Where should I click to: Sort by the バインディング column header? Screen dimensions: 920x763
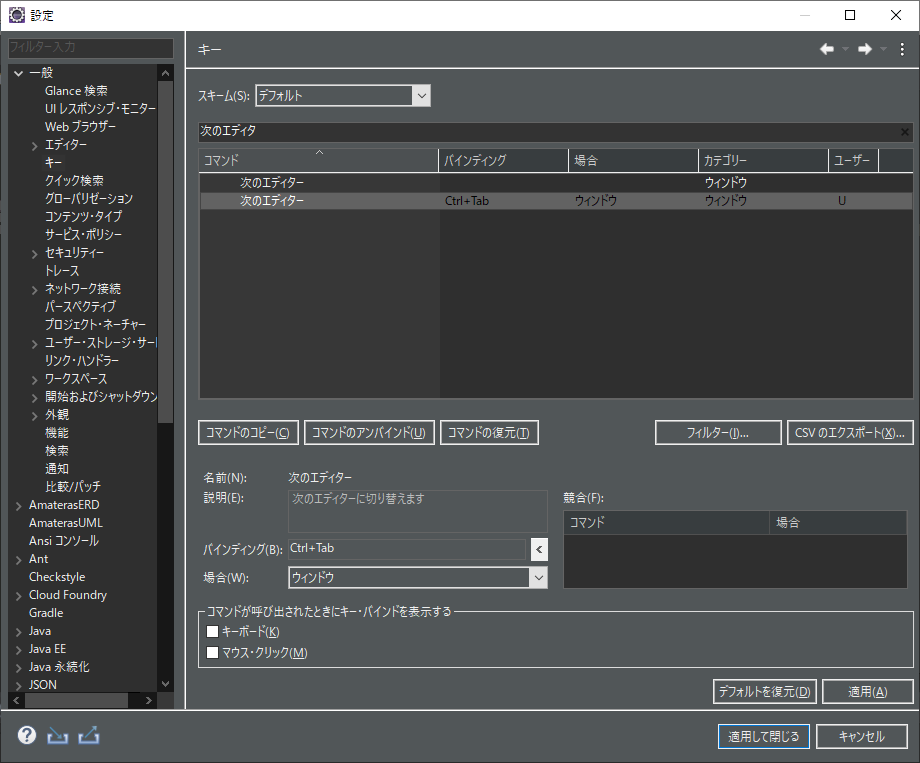click(x=503, y=160)
